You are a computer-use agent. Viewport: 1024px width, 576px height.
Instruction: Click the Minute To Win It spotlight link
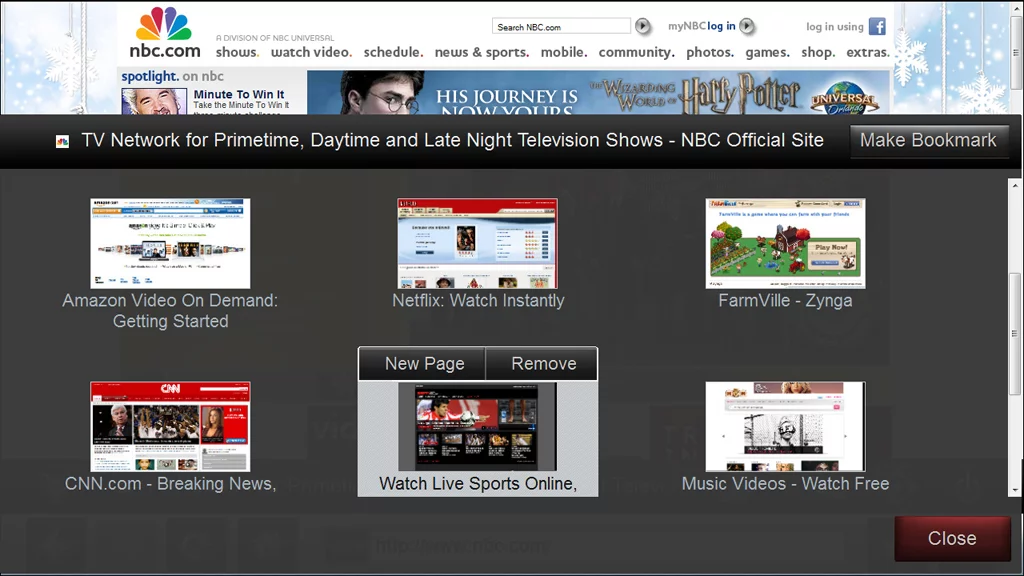click(239, 95)
